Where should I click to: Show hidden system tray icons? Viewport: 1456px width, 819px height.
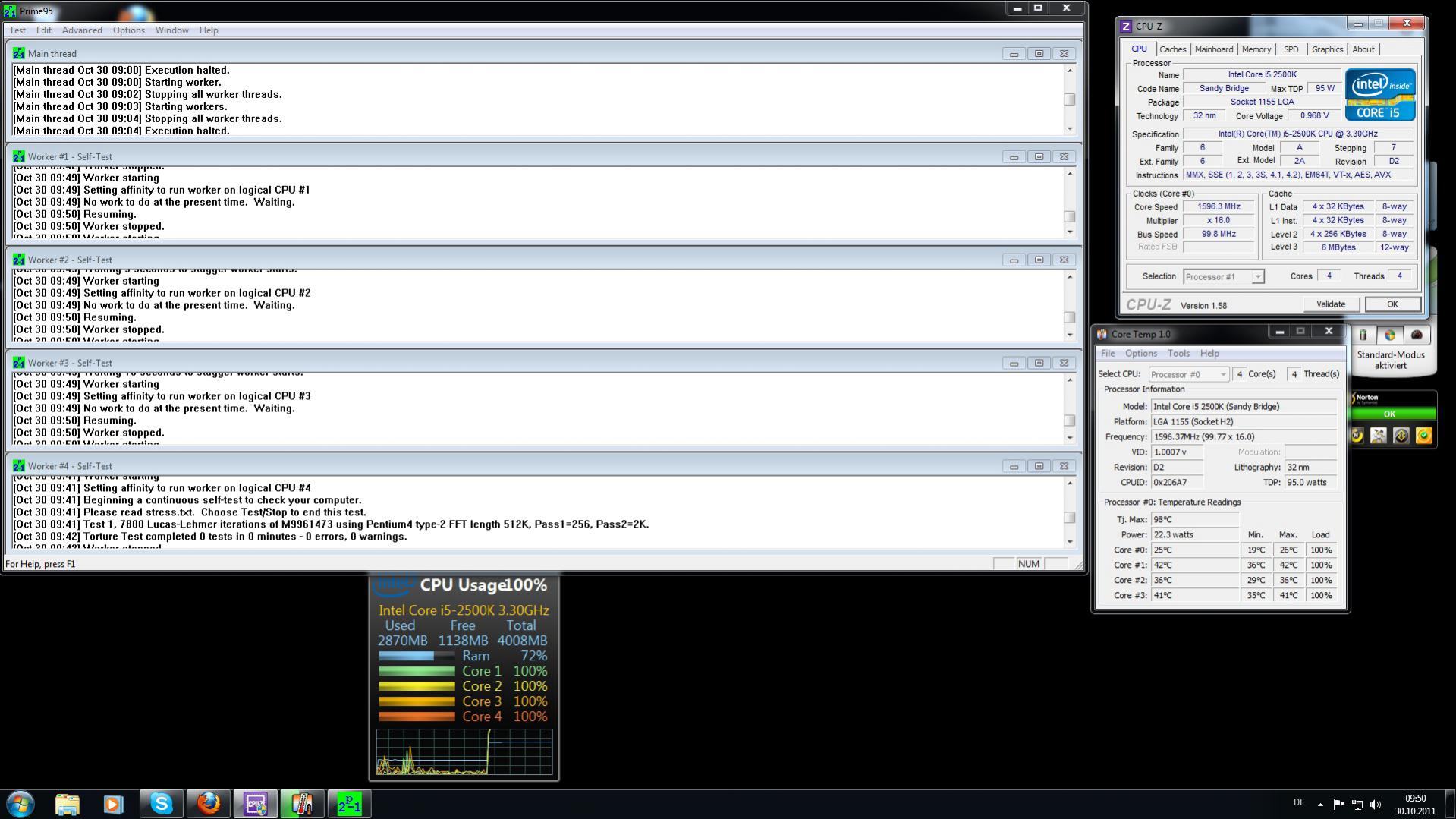click(1320, 805)
